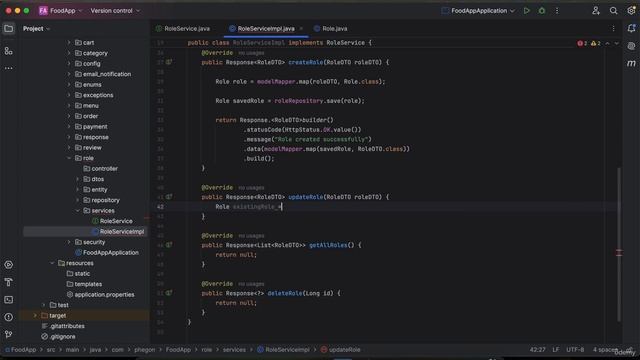Open the Notifications bell panel
This screenshot has width=640, height=360.
pyautogui.click(x=631, y=28)
